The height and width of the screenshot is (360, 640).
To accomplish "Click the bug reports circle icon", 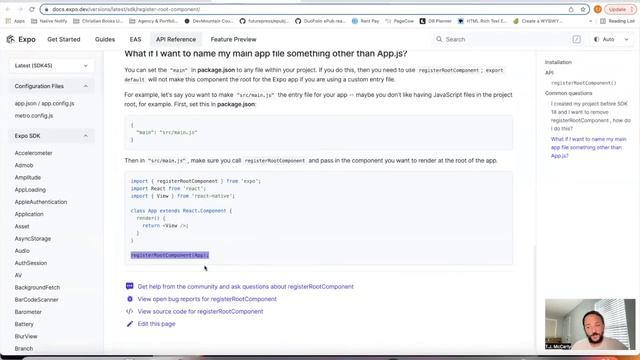I will pyautogui.click(x=130, y=299).
